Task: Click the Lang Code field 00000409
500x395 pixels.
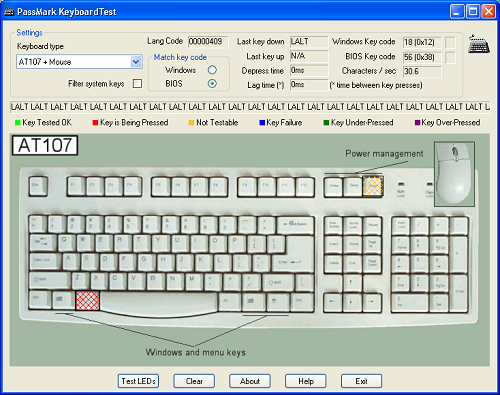Action: [208, 42]
